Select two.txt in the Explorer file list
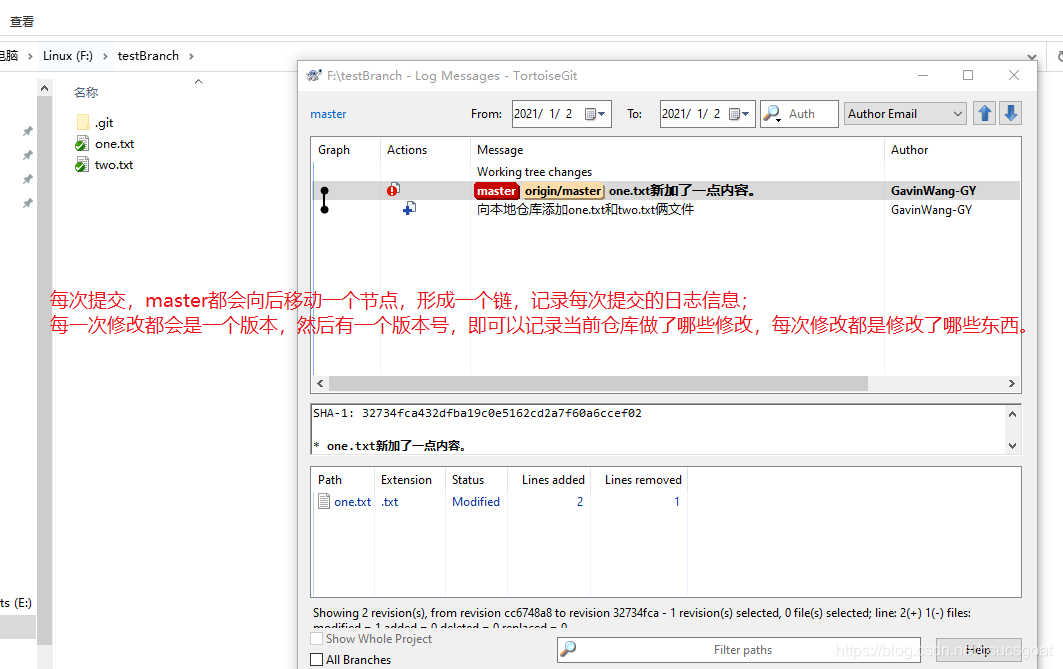This screenshot has width=1063, height=669. tap(104, 165)
